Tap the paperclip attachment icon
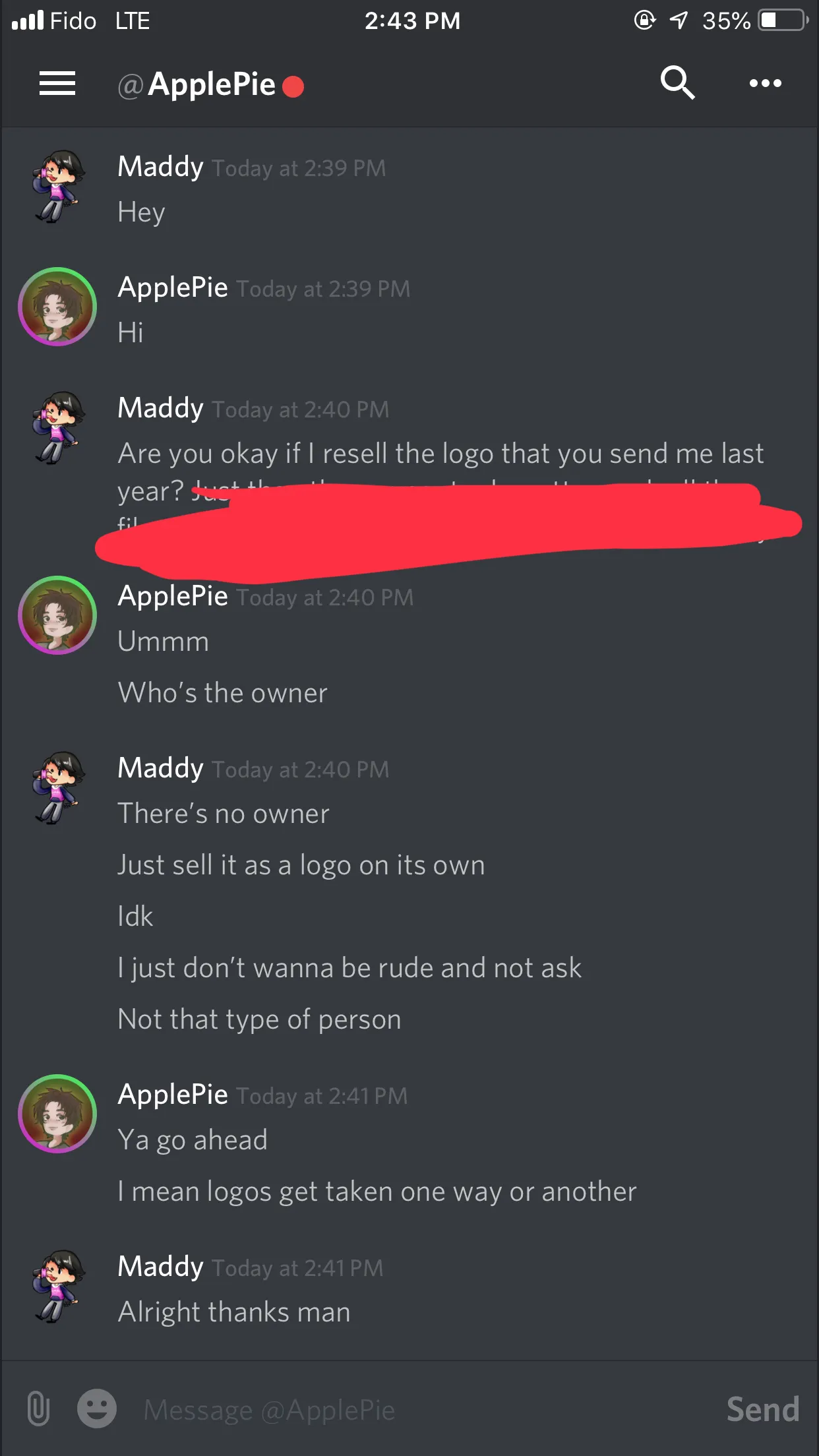The height and width of the screenshot is (1456, 819). tap(38, 1409)
